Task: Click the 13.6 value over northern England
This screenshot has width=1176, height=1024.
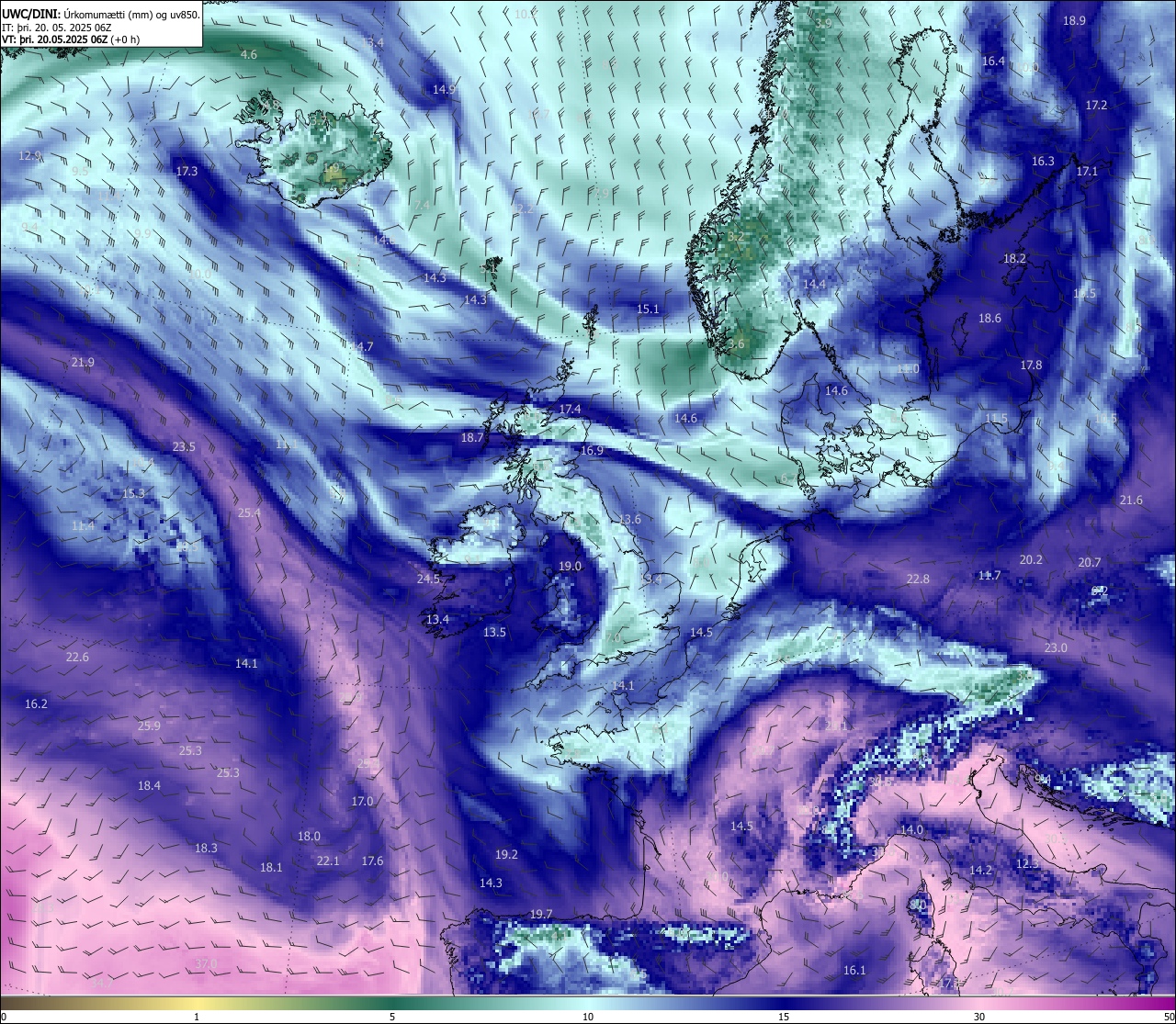Action: click(x=630, y=519)
